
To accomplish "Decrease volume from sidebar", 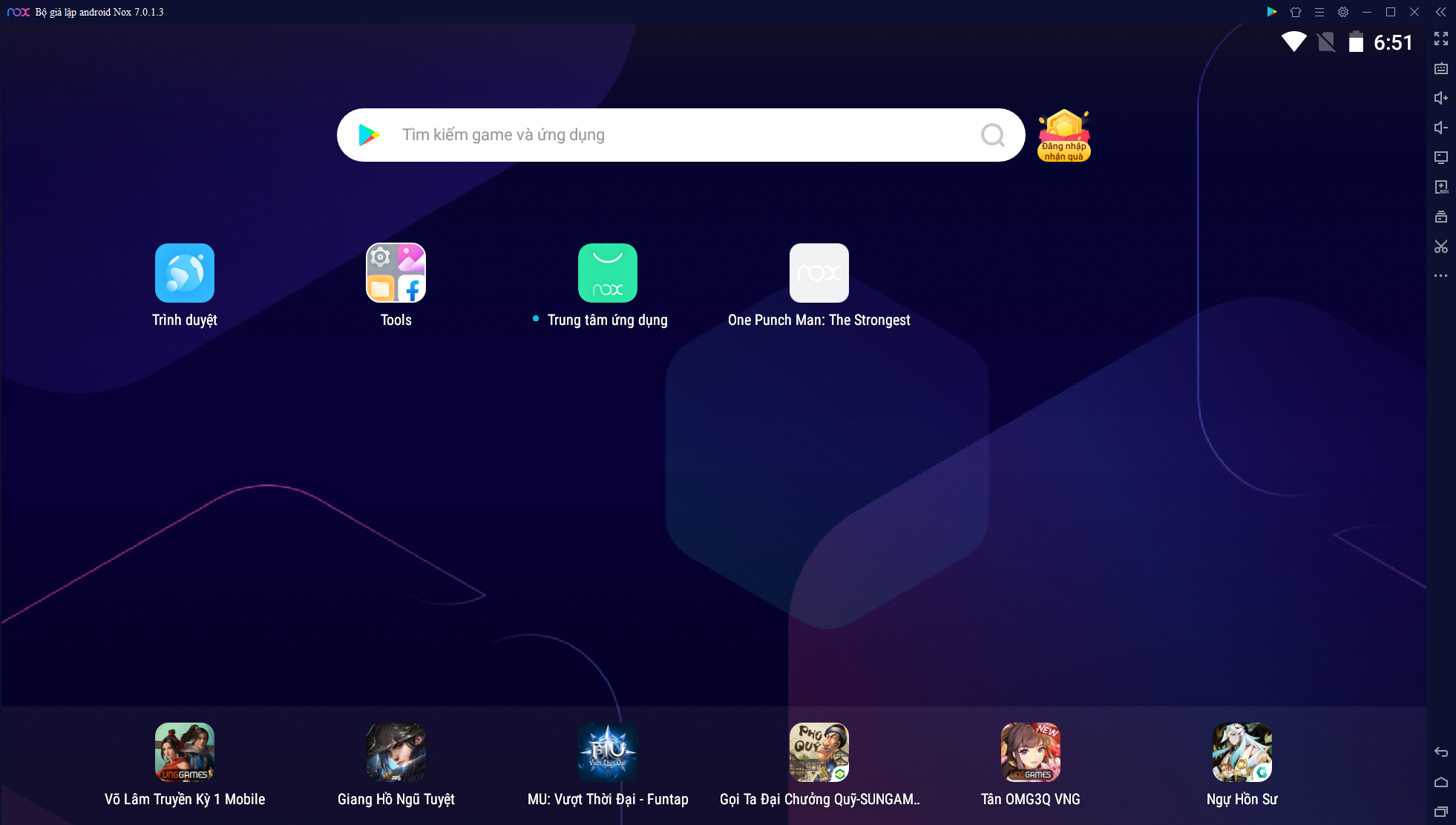I will coord(1441,128).
